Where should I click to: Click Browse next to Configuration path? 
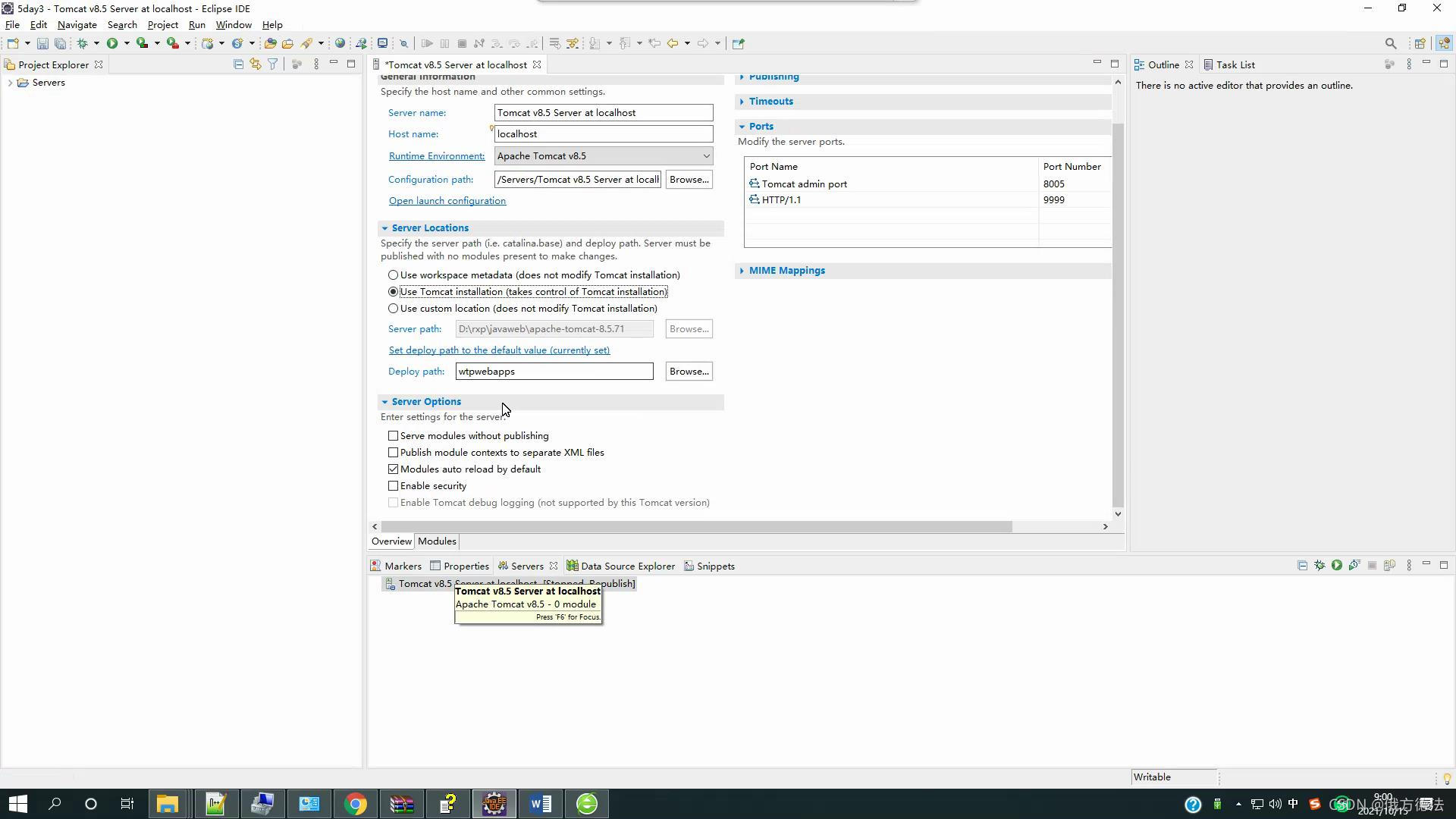coord(689,180)
